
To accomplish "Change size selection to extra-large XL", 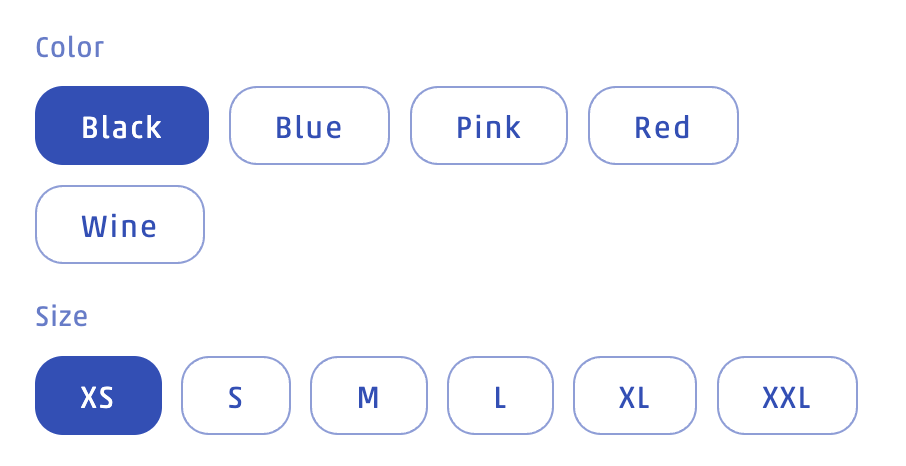I will point(634,396).
